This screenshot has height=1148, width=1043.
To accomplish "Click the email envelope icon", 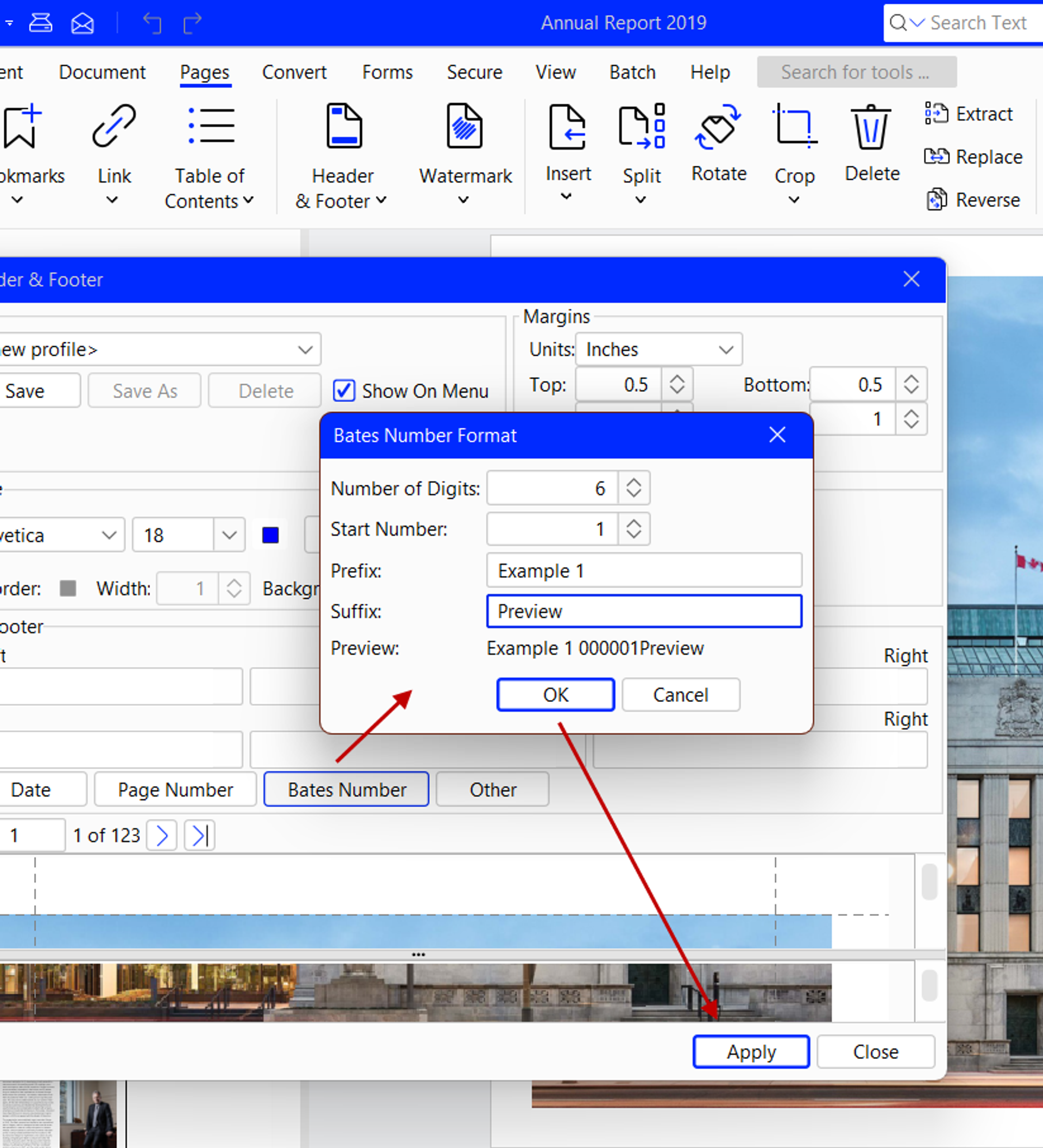I will (x=83, y=23).
